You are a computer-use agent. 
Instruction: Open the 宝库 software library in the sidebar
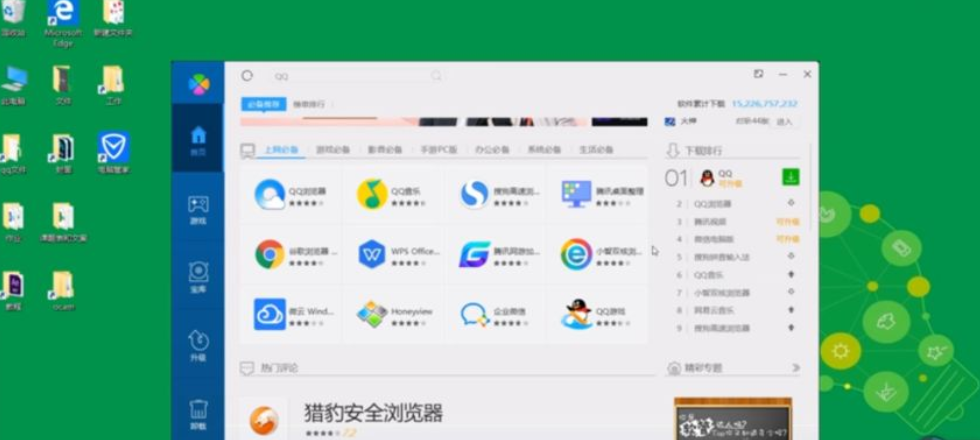(198, 278)
